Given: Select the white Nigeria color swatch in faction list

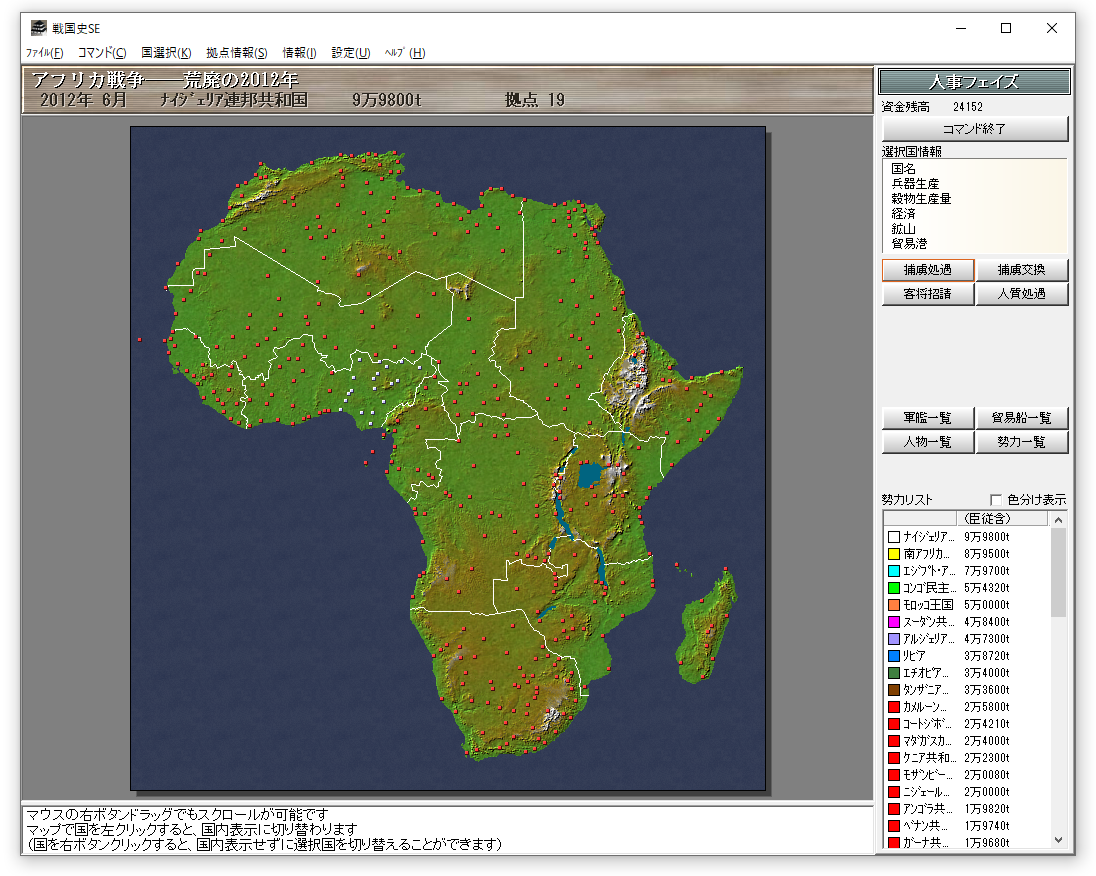Looking at the screenshot, I should point(894,537).
